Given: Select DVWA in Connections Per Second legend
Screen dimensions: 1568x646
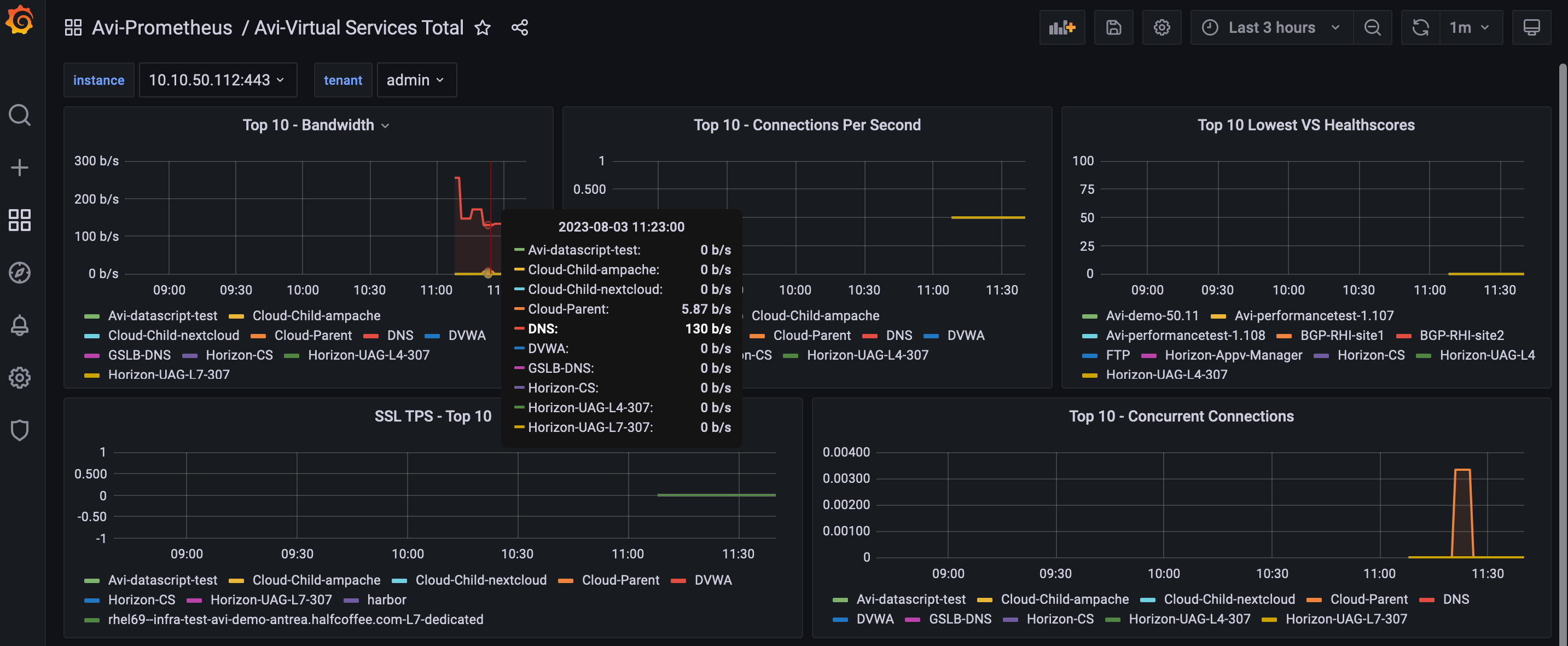Looking at the screenshot, I should click(x=966, y=336).
